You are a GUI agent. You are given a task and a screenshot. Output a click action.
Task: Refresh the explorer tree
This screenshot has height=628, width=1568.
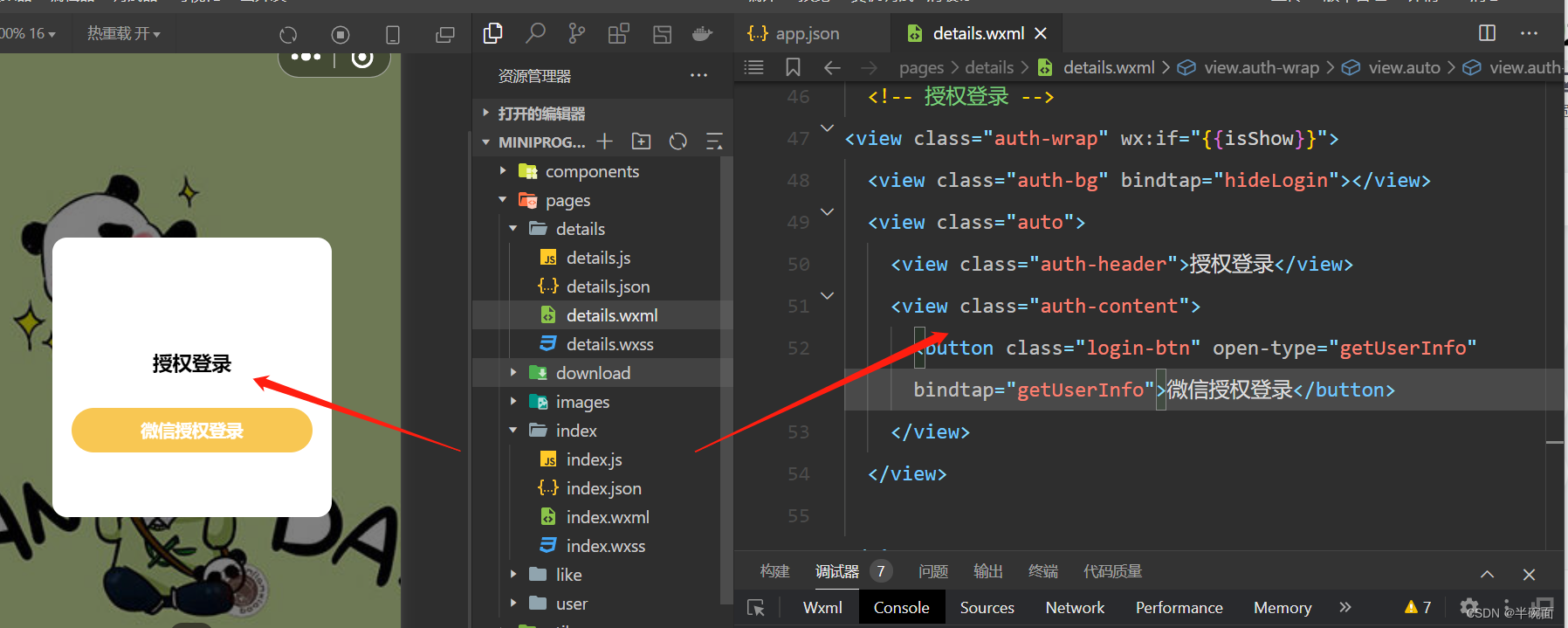pyautogui.click(x=678, y=141)
